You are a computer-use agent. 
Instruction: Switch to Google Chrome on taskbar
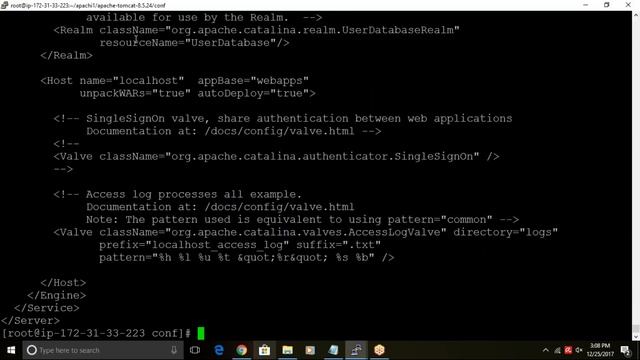click(x=242, y=350)
